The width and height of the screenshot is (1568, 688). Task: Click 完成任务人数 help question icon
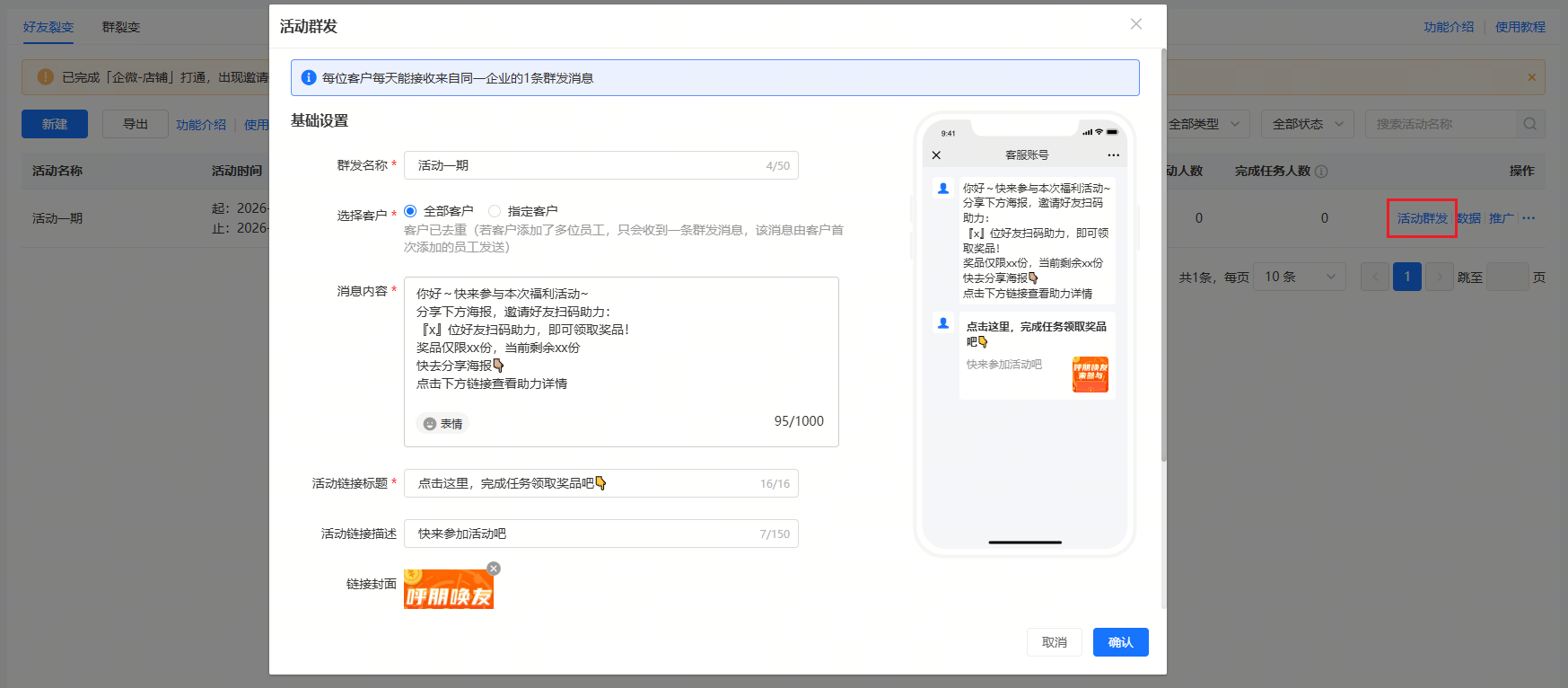tap(1321, 172)
